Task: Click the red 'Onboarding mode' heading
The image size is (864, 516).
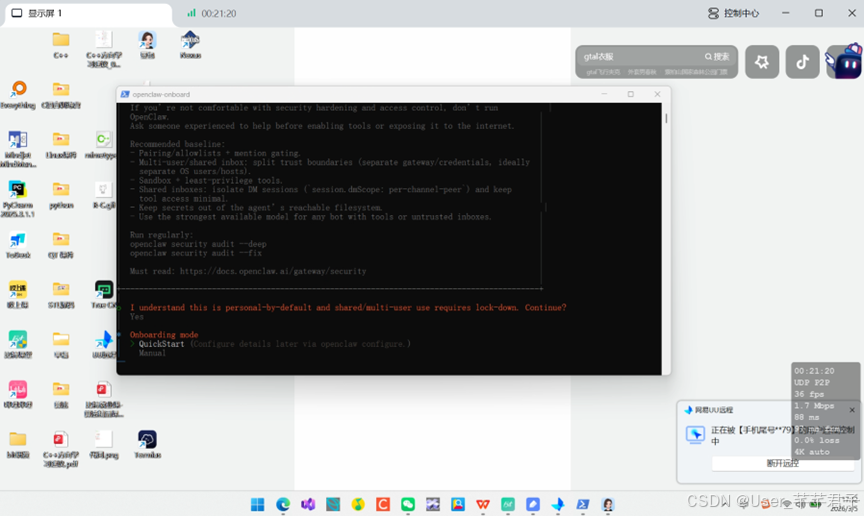Action: click(x=164, y=335)
